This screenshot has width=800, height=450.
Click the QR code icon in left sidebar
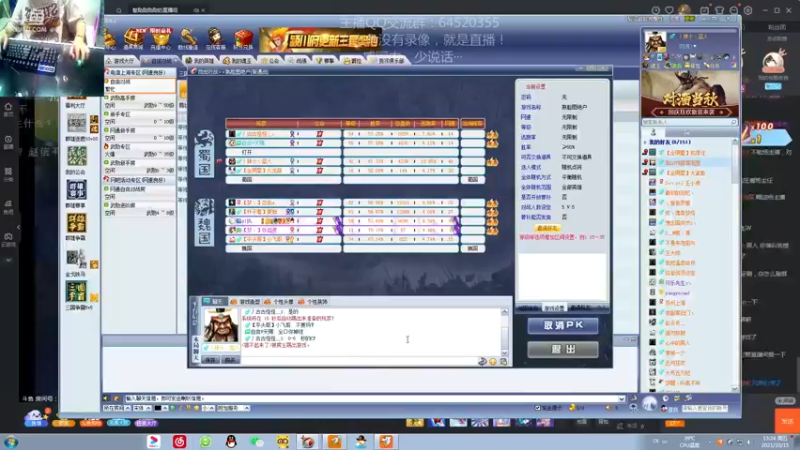click(x=77, y=123)
